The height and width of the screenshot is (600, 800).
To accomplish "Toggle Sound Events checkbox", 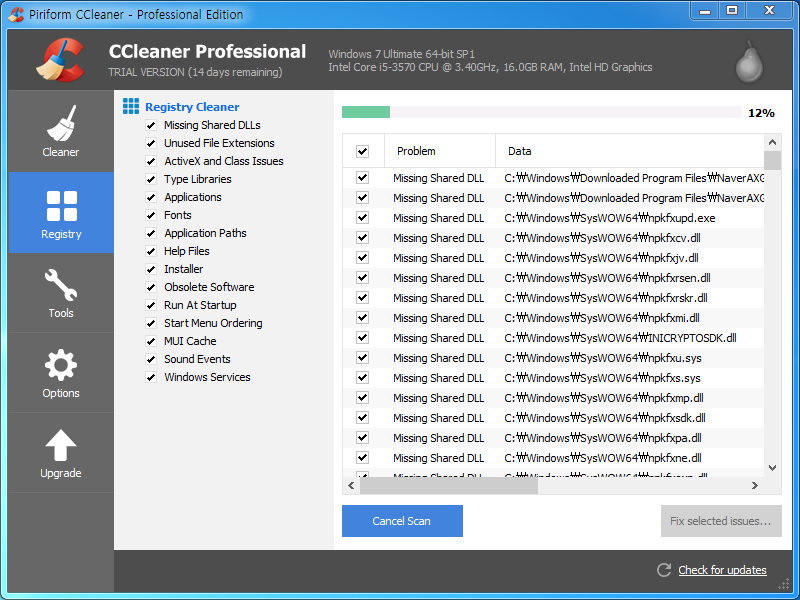I will point(151,359).
